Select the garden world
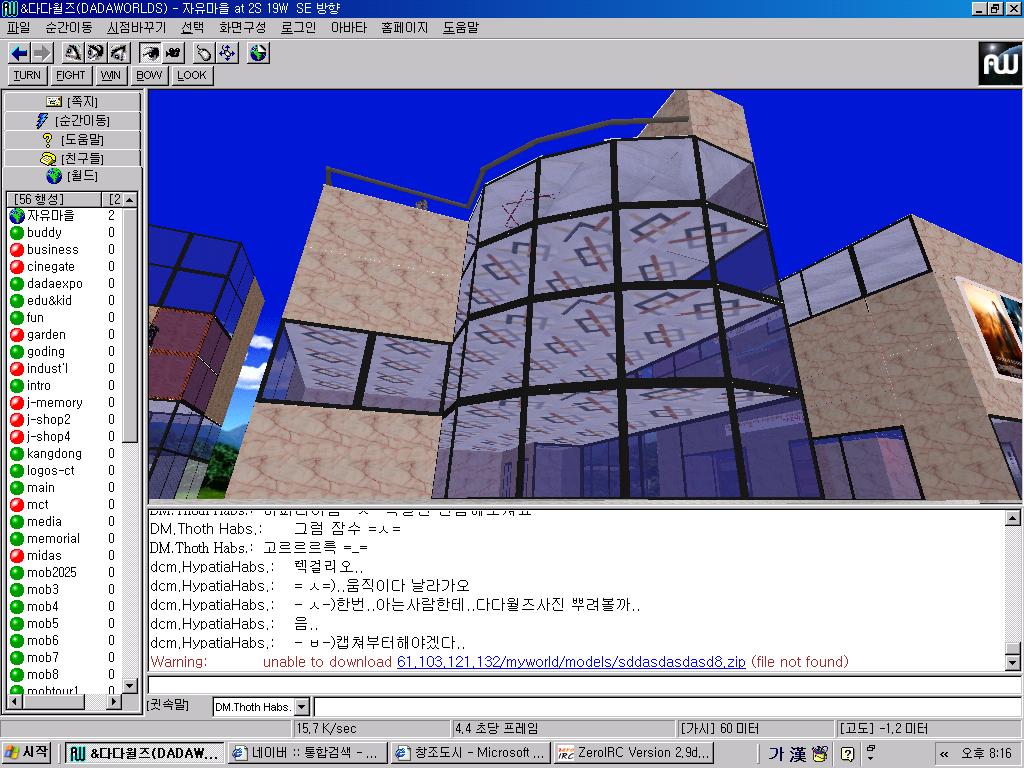This screenshot has width=1024, height=768. tap(62, 334)
